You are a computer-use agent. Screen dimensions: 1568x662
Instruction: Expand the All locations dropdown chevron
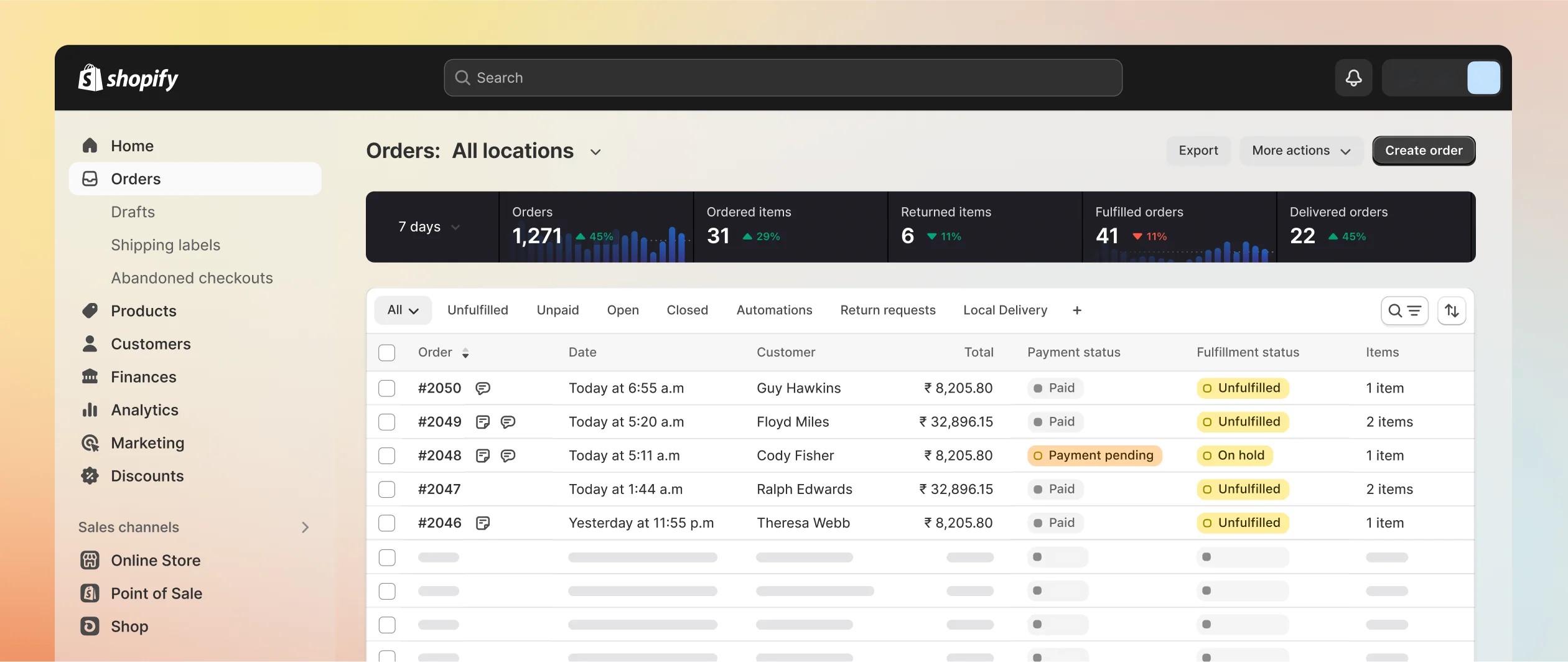click(x=595, y=152)
